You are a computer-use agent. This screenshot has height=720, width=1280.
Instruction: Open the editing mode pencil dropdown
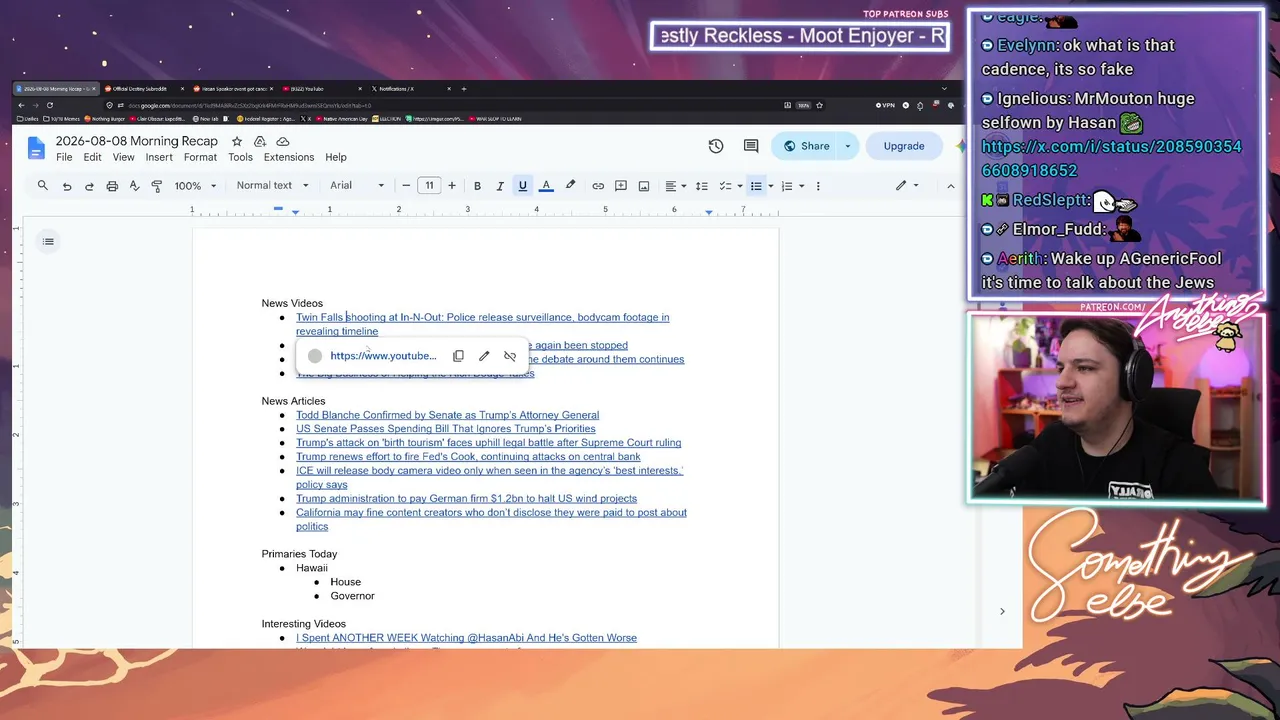(907, 186)
